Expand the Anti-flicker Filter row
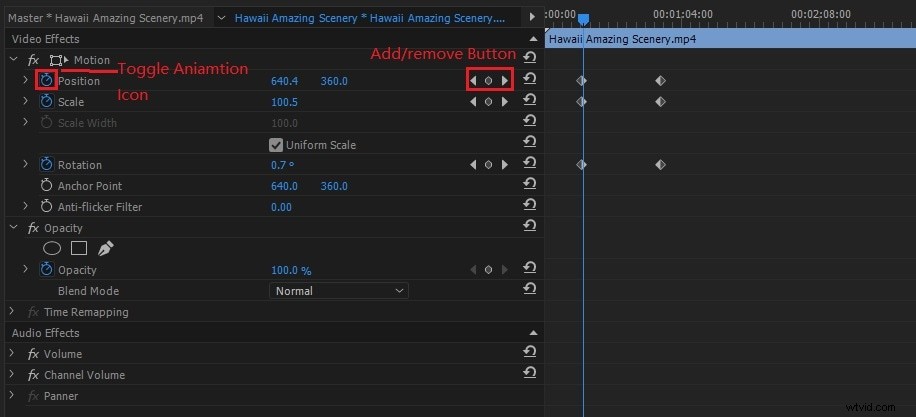The image size is (916, 417). (x=25, y=206)
